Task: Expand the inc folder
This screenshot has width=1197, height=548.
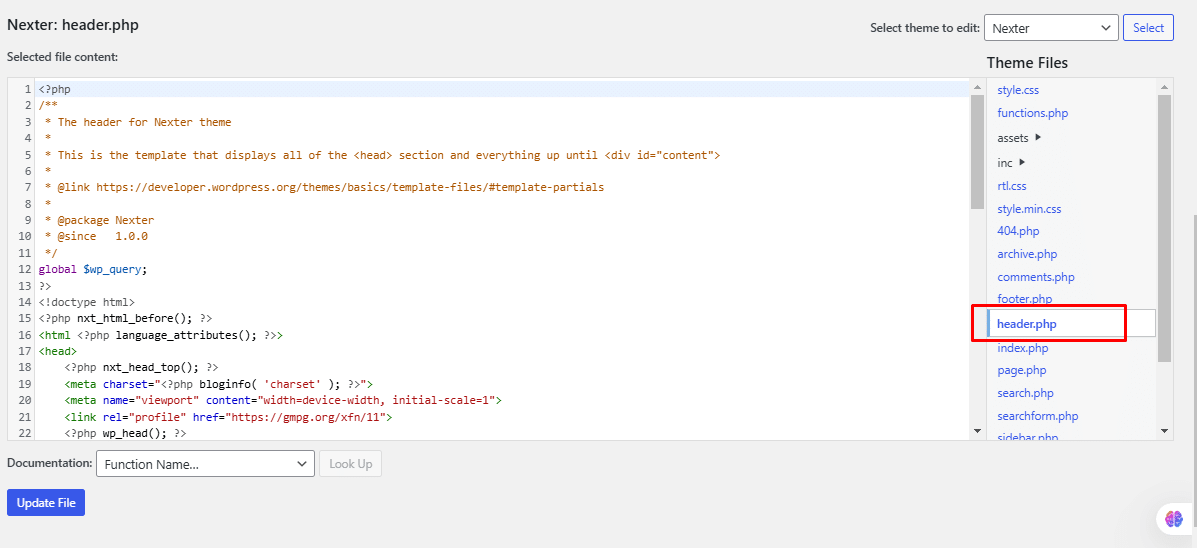Action: coord(1011,163)
